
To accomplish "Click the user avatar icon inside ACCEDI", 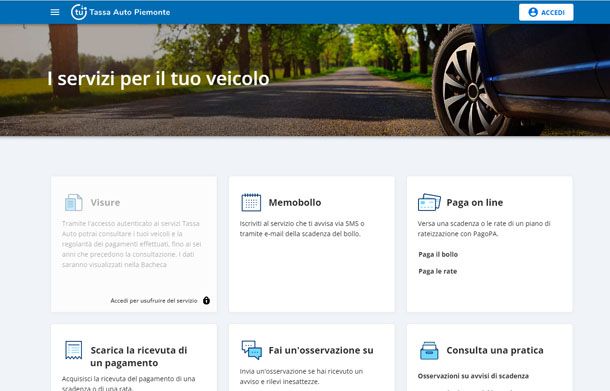I will 533,12.
